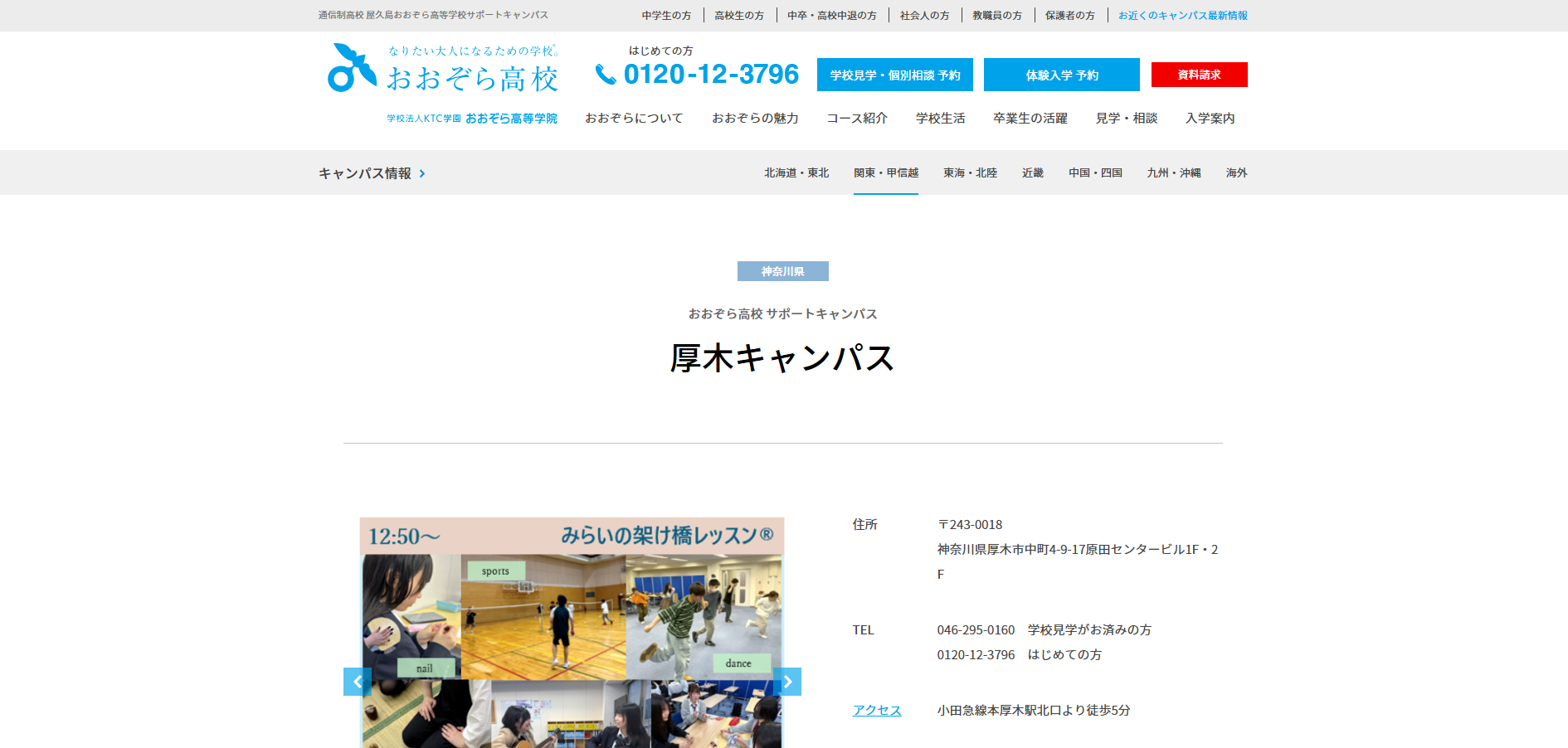The image size is (1568, 748).
Task: Click the みらいの架け橋レッスン slideshow image
Action: click(572, 630)
